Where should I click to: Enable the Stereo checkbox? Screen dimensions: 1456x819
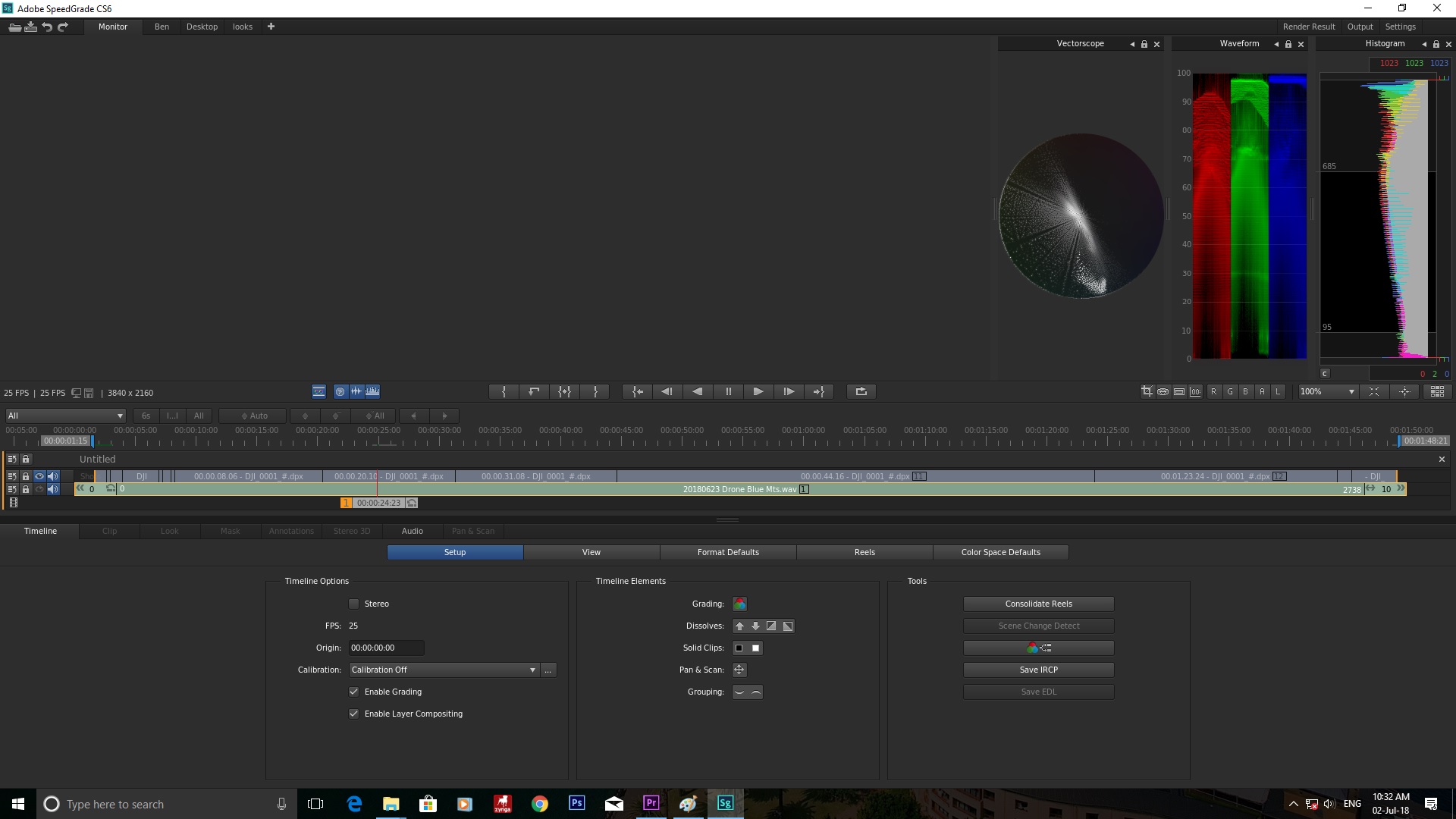click(x=353, y=604)
